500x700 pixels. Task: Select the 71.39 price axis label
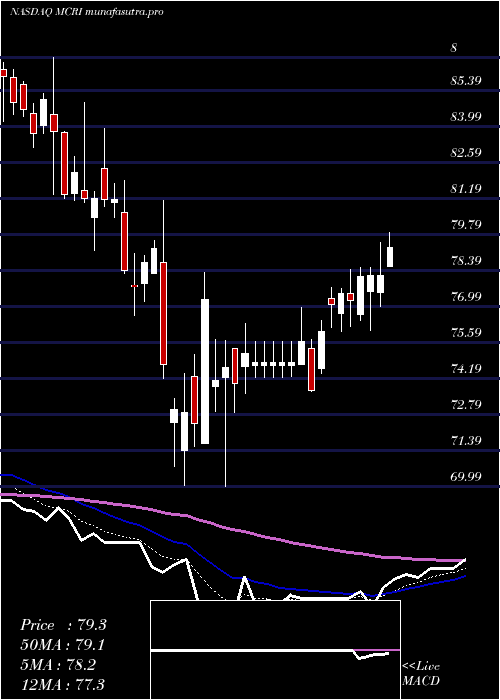[466, 441]
